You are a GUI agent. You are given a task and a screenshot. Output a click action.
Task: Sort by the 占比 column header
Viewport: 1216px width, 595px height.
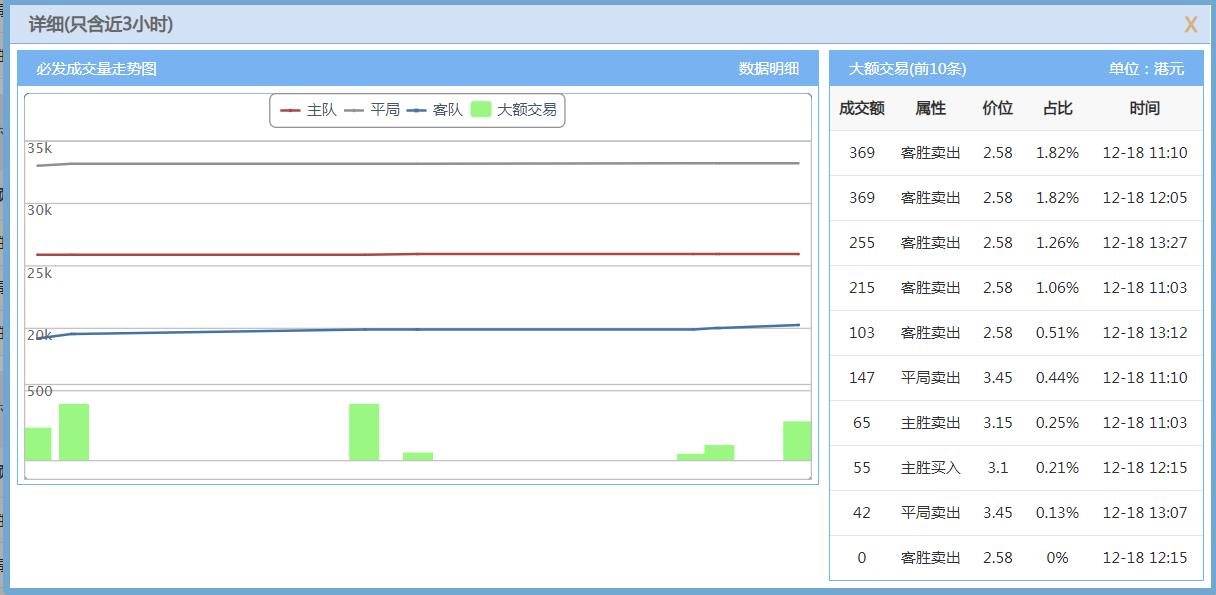(x=1056, y=108)
